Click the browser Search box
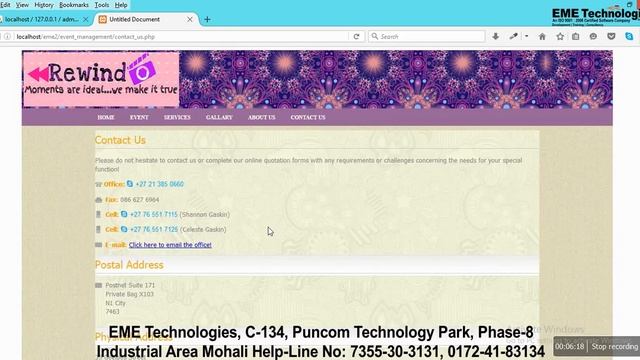Screen dimensions: 640x360 point(427,37)
